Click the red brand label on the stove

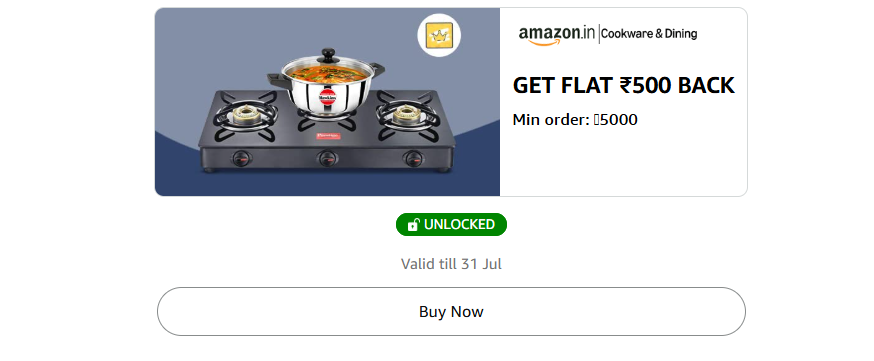[x=328, y=135]
